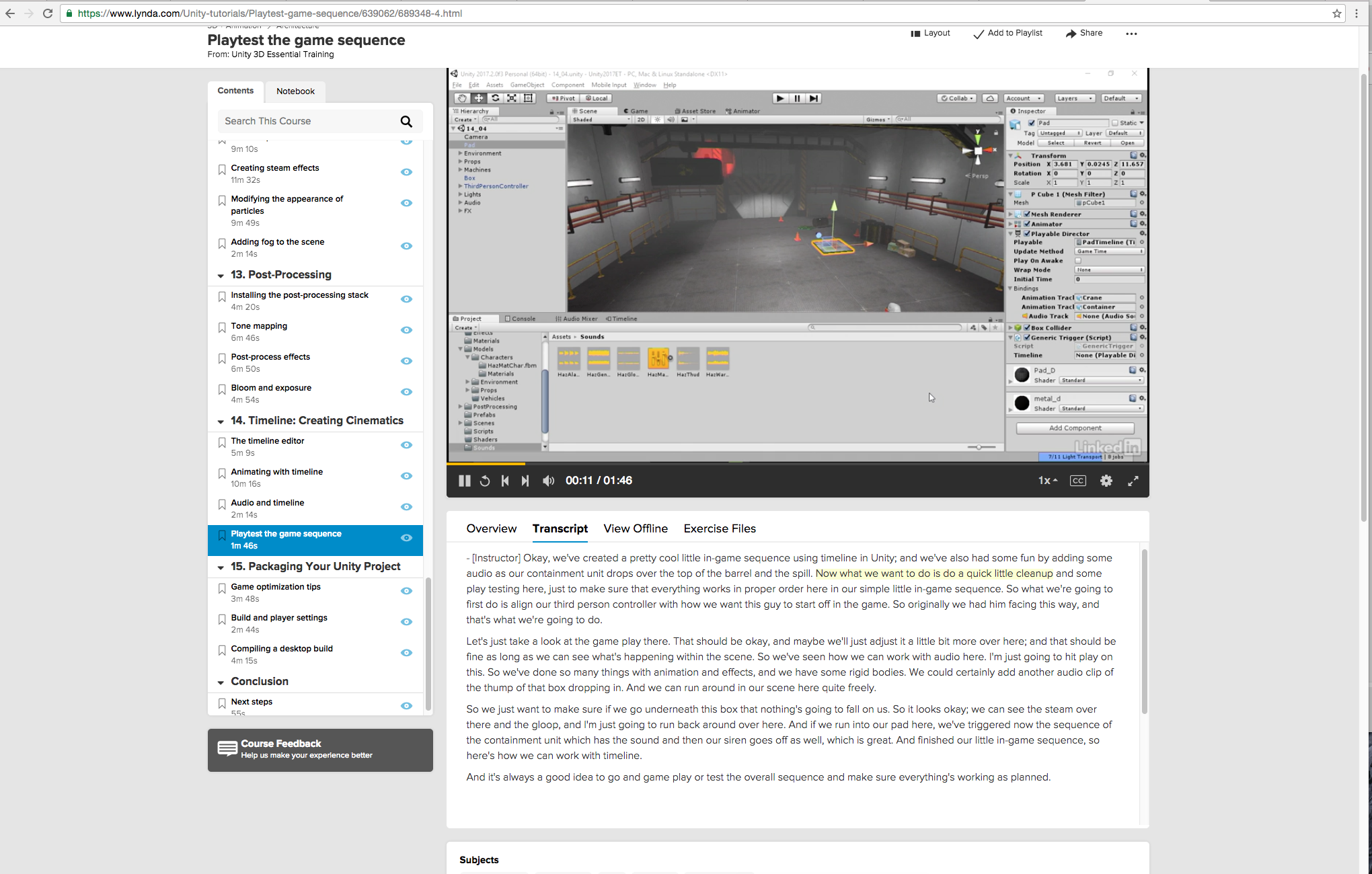Viewport: 1372px width, 874px height.
Task: Click Unity play button in video
Action: [x=780, y=98]
